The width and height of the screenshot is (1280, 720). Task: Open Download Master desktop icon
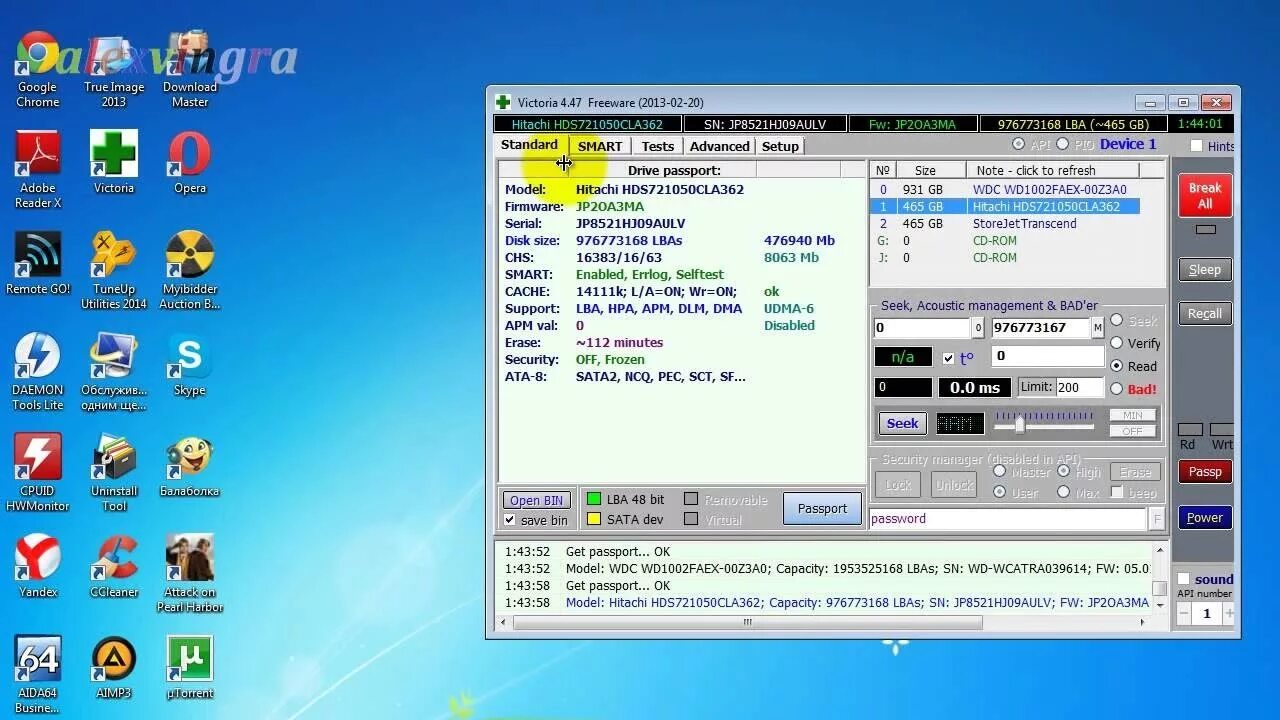coord(190,69)
